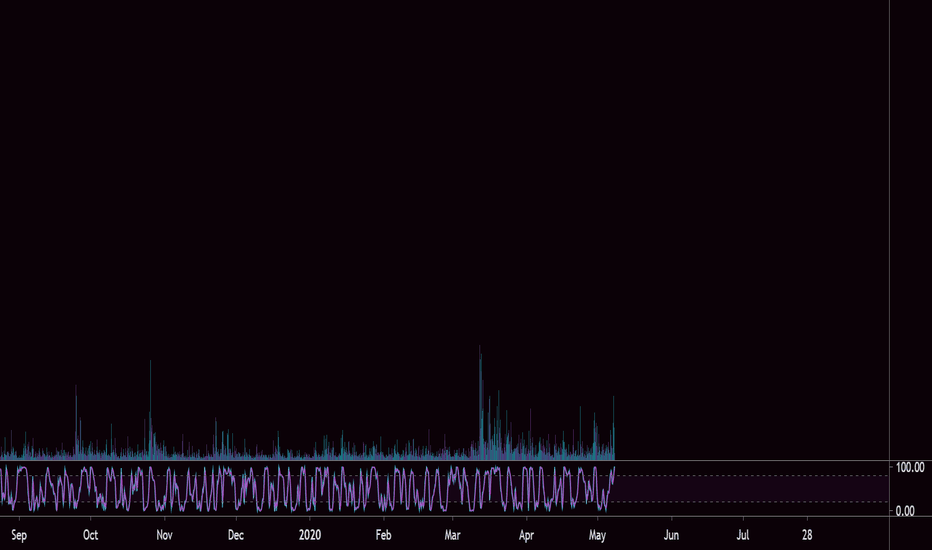This screenshot has height=550, width=932.
Task: Click the Oct label on time axis
Action: (90, 535)
